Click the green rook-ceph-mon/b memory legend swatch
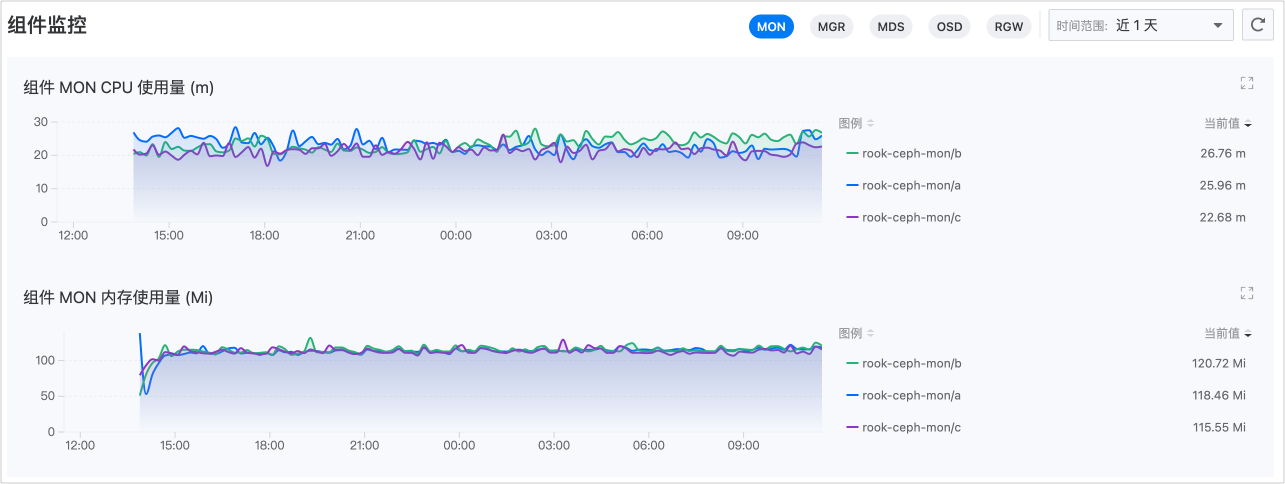1285x484 pixels. pyautogui.click(x=852, y=363)
